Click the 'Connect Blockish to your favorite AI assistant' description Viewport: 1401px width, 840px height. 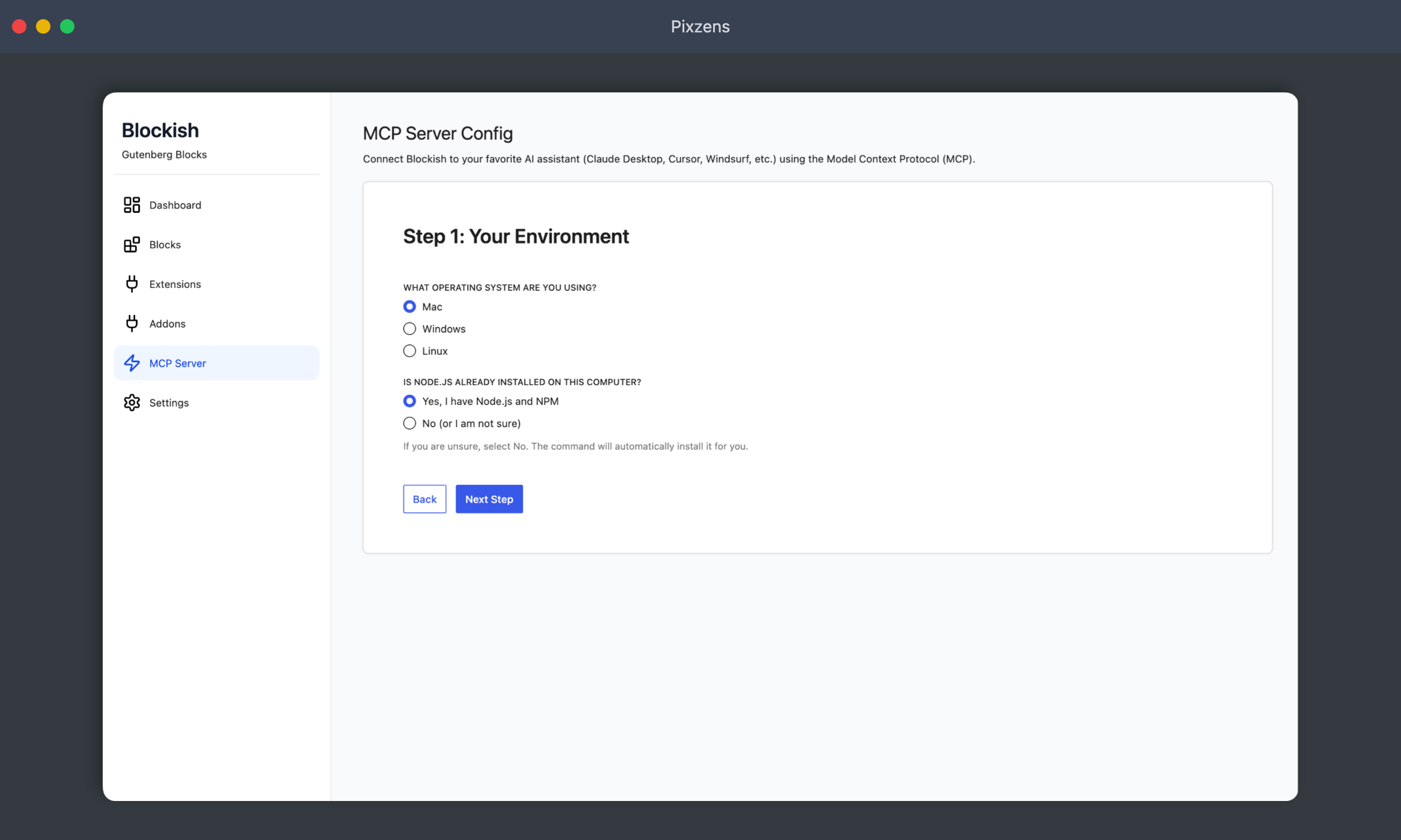pos(669,159)
